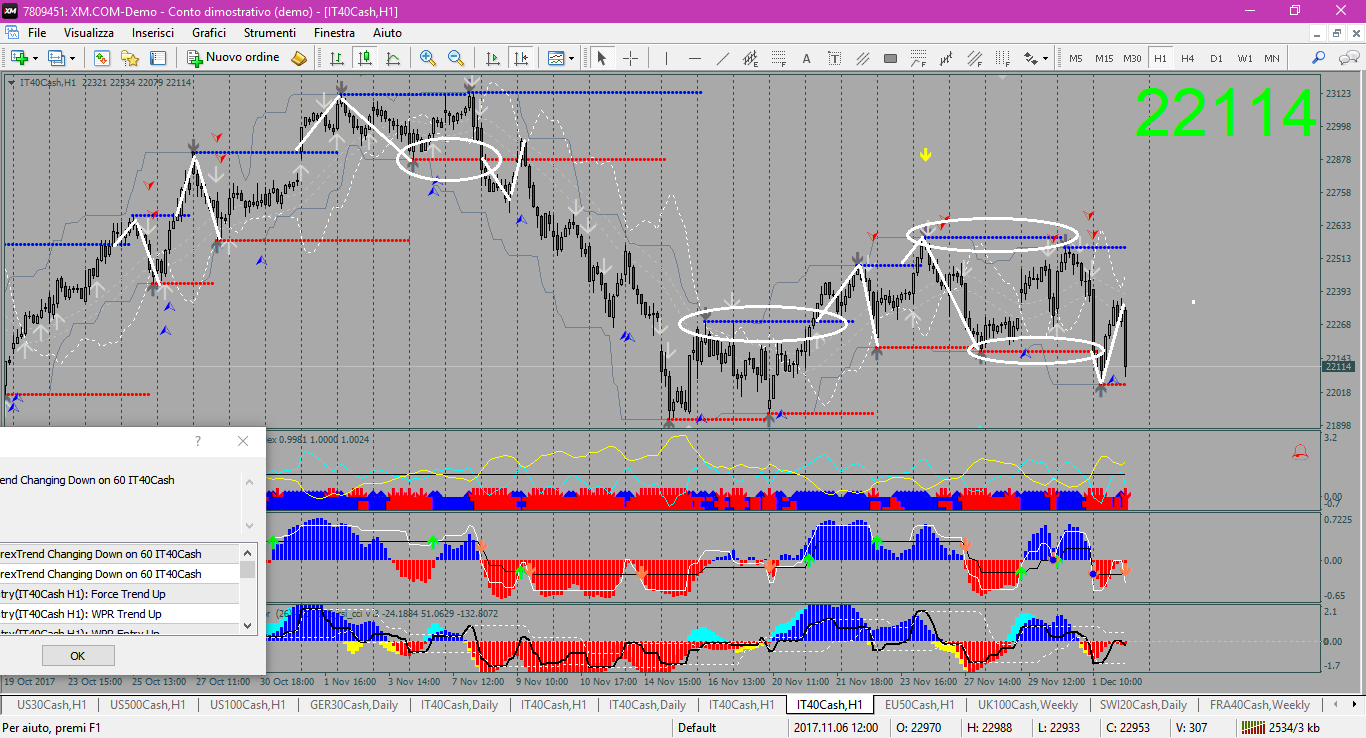Toggle chart shift from right edge

point(520,58)
